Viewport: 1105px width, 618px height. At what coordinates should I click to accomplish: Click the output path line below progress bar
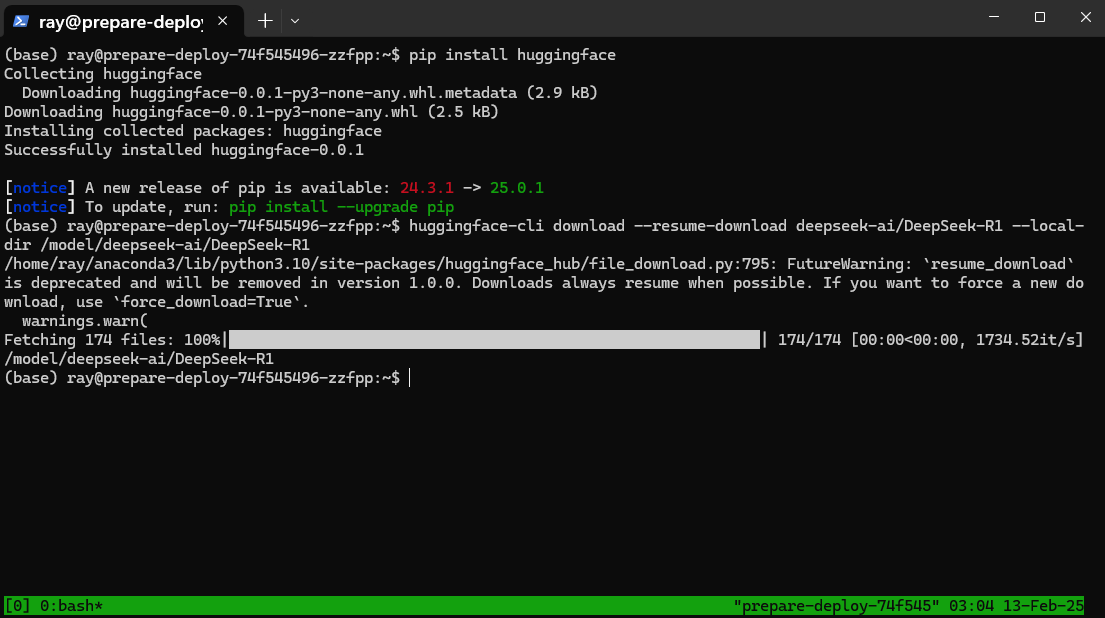[x=139, y=359]
